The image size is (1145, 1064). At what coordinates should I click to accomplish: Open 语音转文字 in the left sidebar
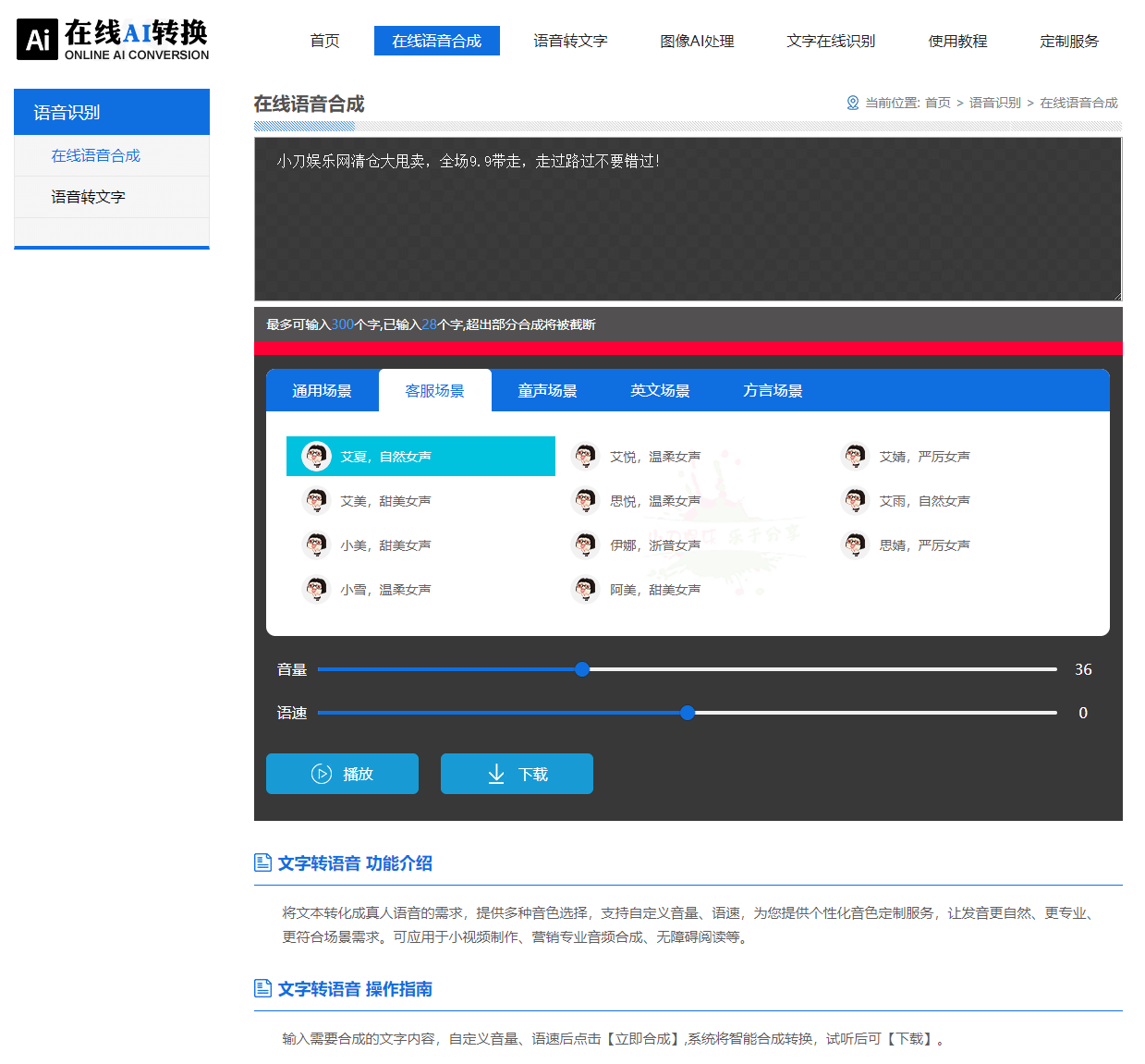(88, 197)
